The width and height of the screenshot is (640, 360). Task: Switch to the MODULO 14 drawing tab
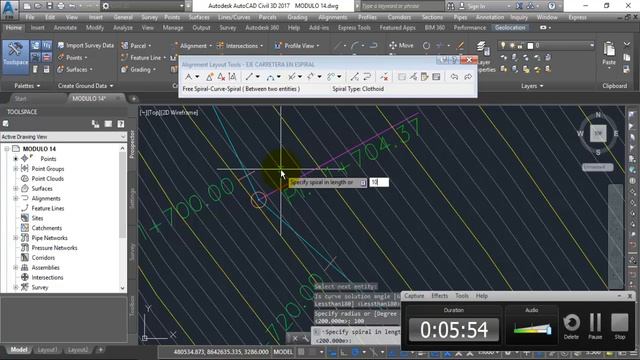89,98
